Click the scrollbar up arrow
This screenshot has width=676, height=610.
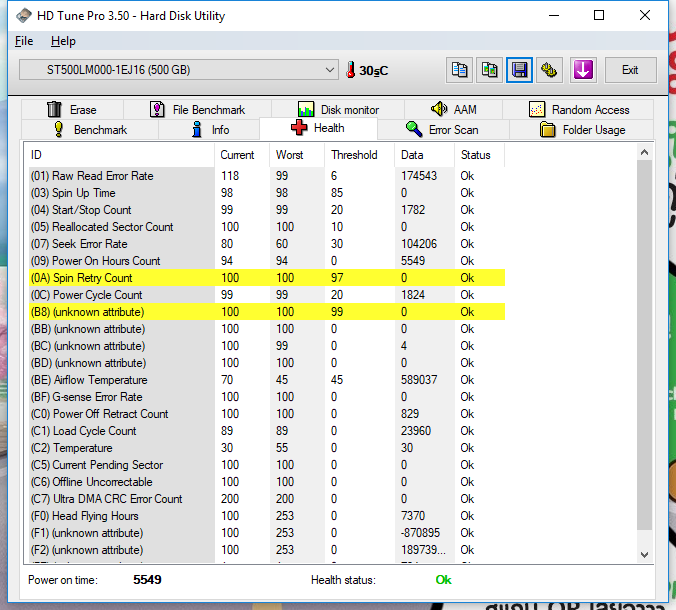[x=645, y=152]
